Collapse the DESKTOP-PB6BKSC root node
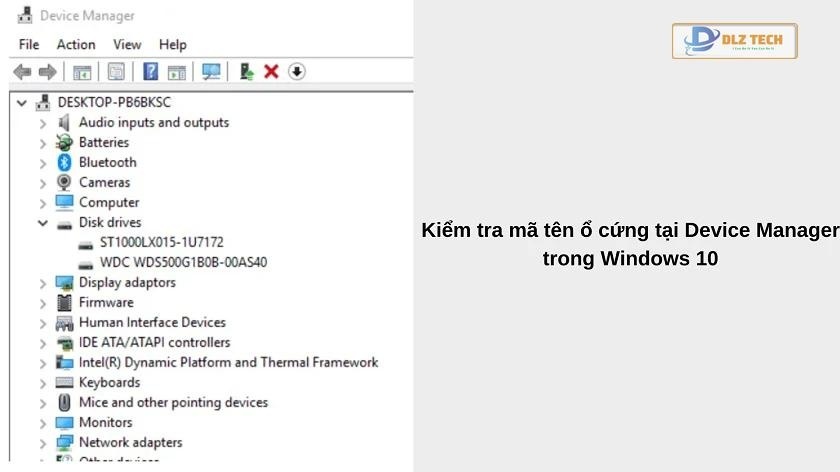 [x=21, y=103]
